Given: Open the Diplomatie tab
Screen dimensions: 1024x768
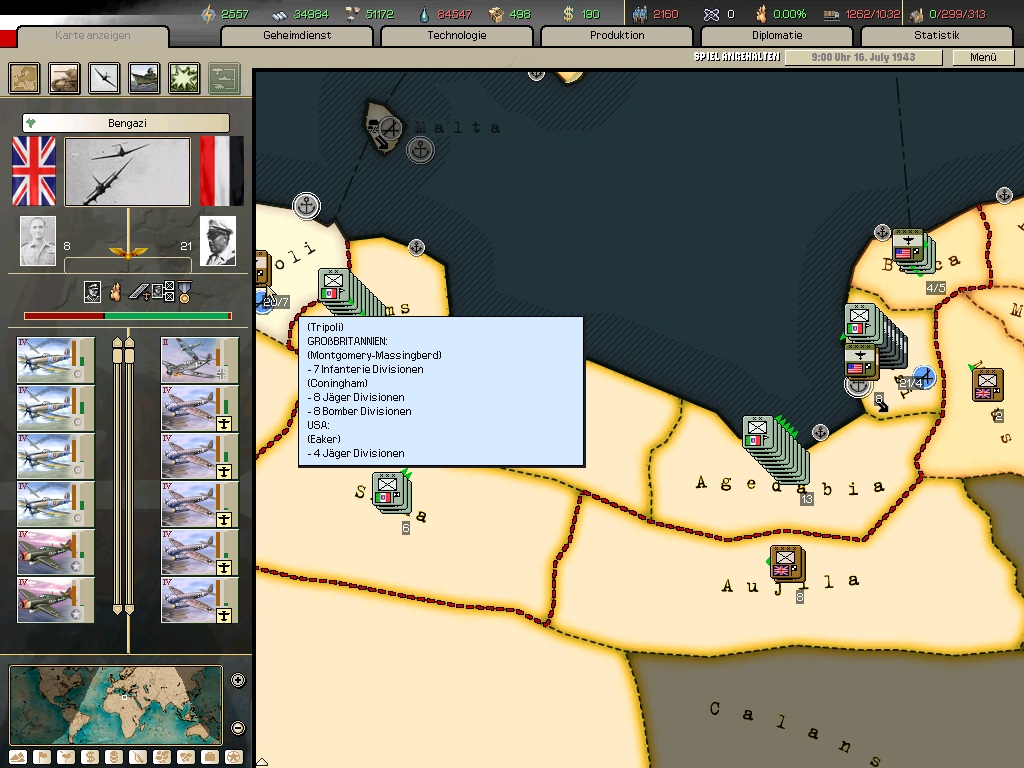Looking at the screenshot, I should (777, 35).
